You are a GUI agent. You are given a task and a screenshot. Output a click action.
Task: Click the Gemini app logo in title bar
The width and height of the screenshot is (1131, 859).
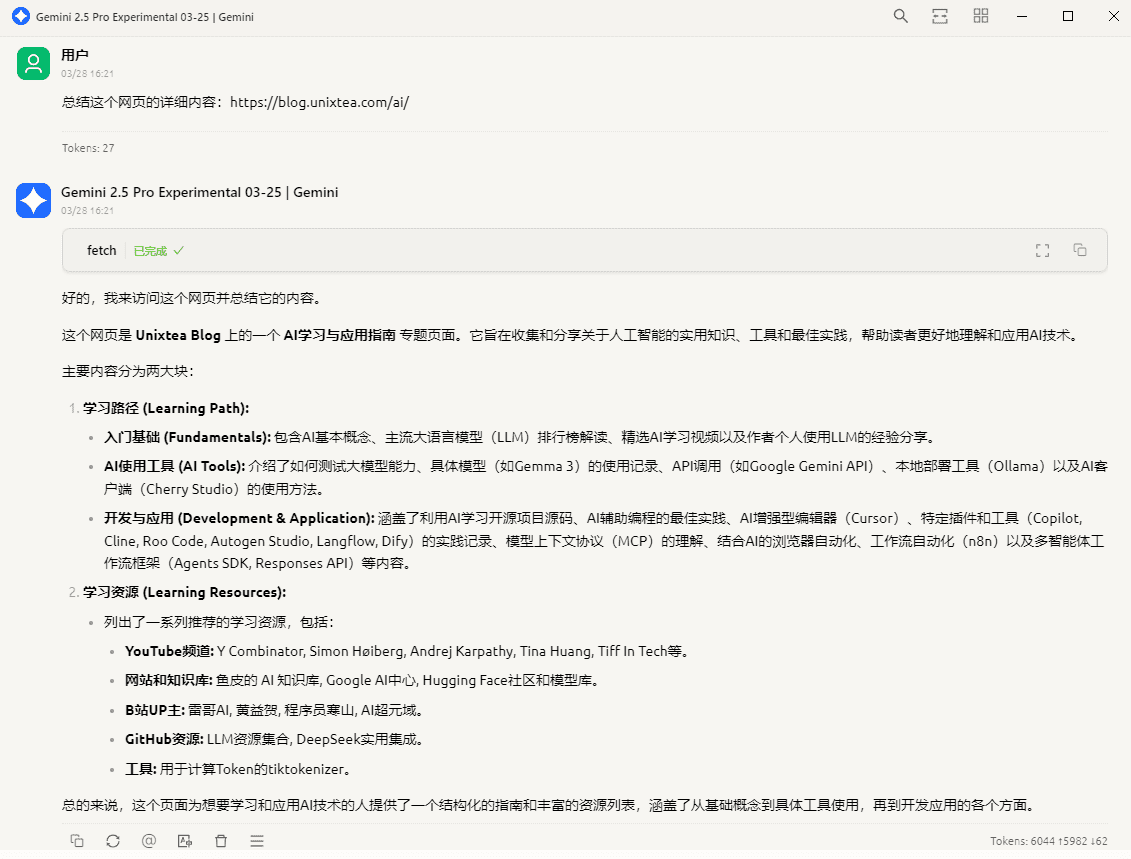tap(21, 16)
